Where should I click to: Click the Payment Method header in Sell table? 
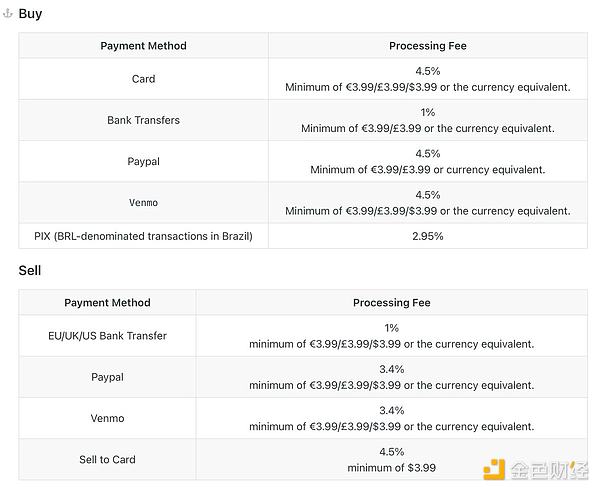pos(107,303)
